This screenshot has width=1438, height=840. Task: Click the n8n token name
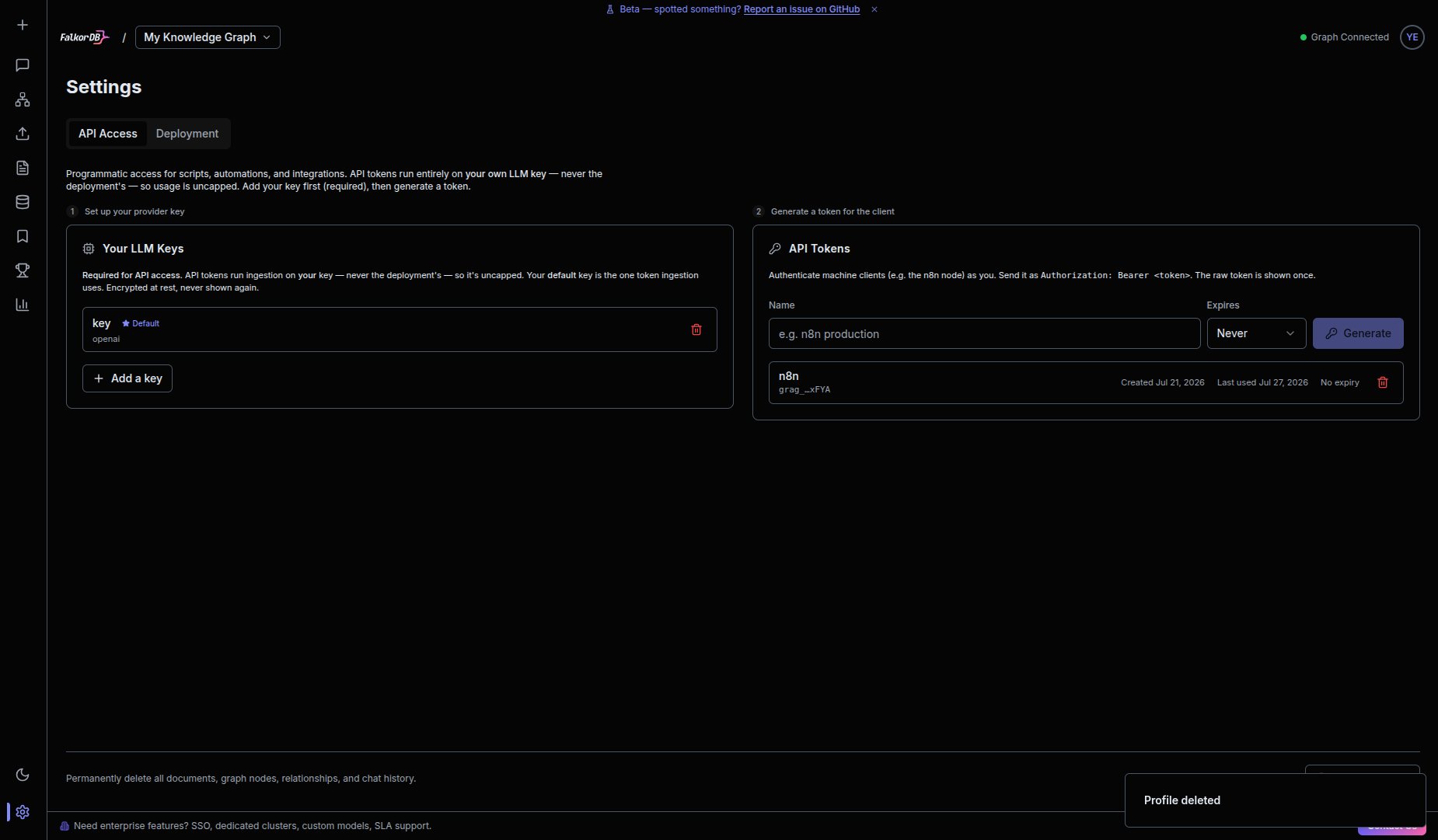tap(789, 376)
